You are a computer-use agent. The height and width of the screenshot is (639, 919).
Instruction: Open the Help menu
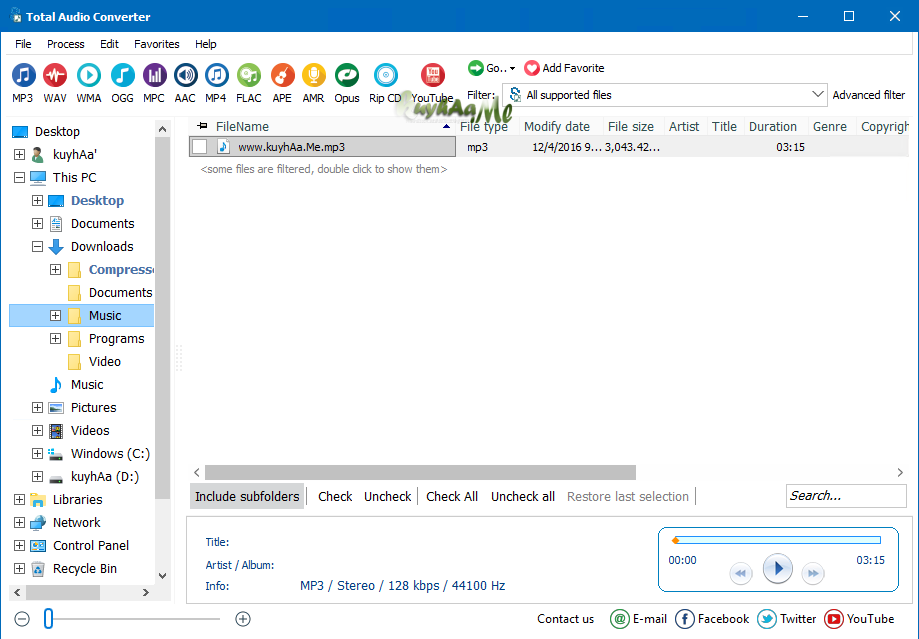point(206,44)
